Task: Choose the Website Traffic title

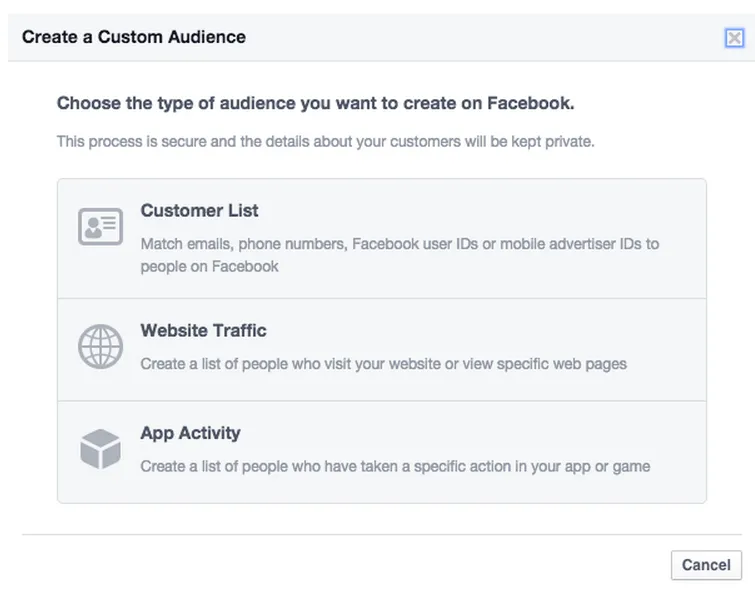Action: 203,331
